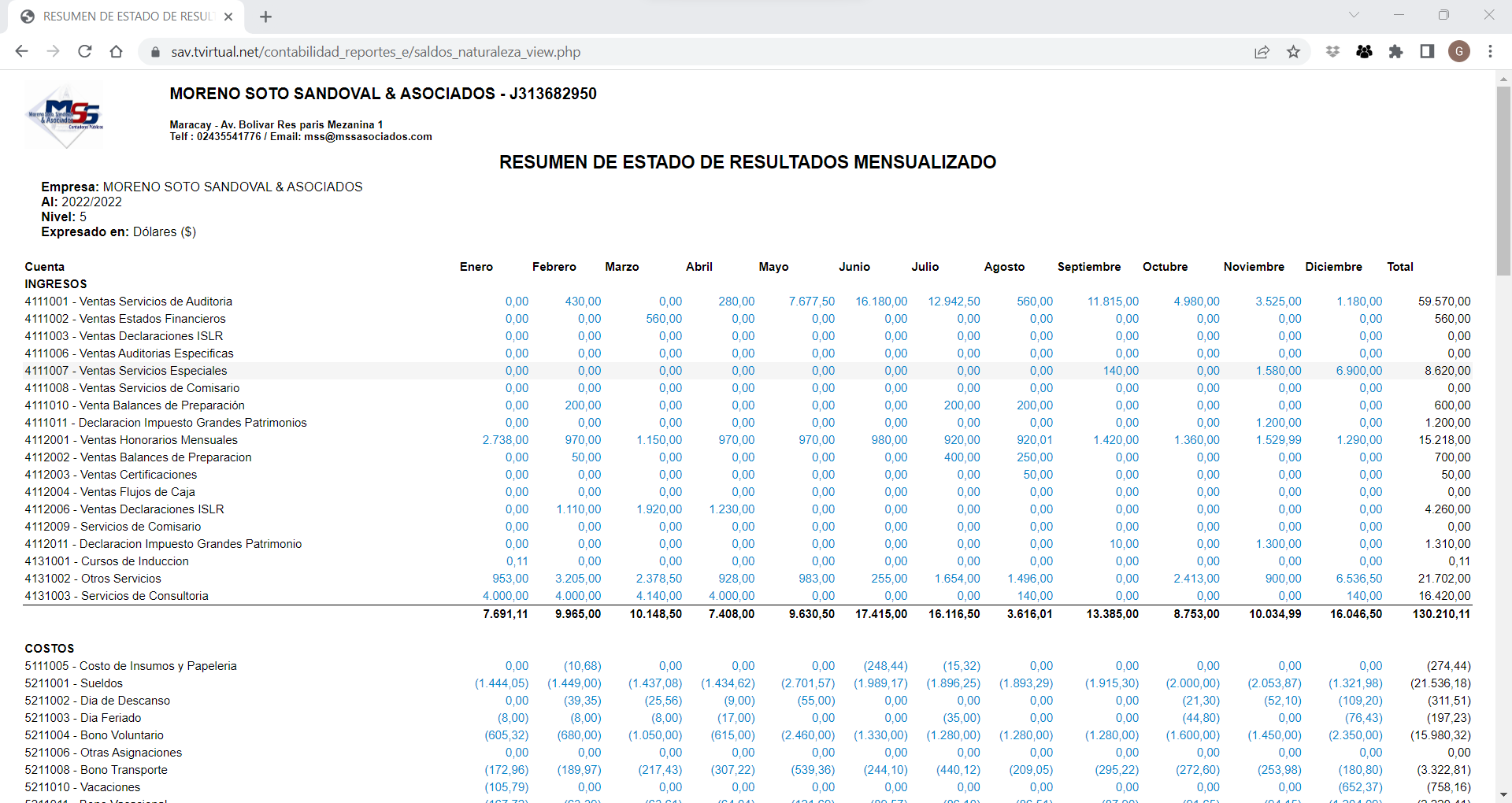The image size is (1512, 803).
Task: Open the people-group extension icon
Action: tap(1364, 51)
